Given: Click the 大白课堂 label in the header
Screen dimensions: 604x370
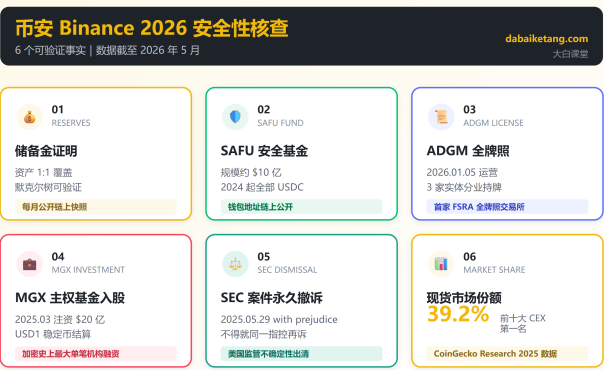Looking at the screenshot, I should (570, 54).
